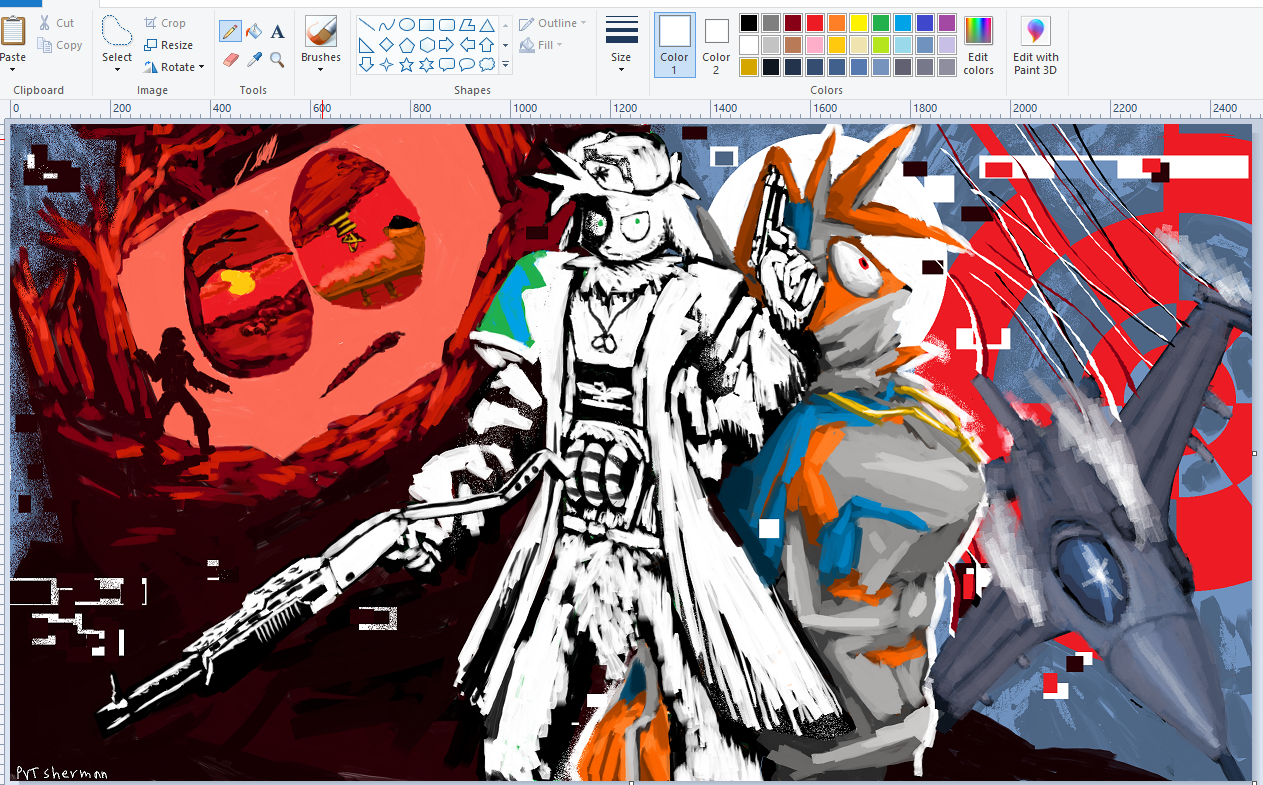Choose the Four-point star shape

(x=387, y=65)
